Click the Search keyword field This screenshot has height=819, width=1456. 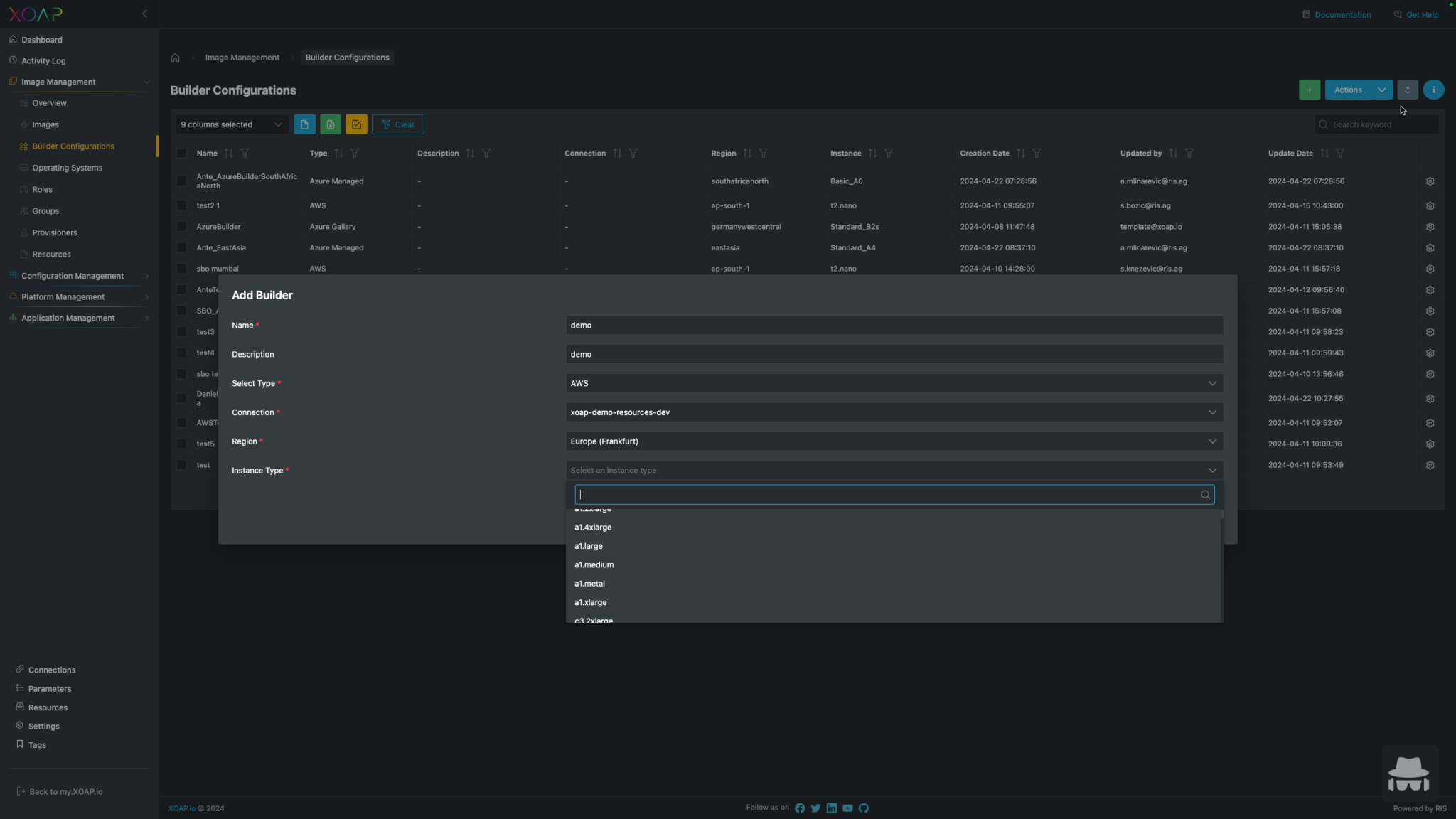pyautogui.click(x=1376, y=124)
